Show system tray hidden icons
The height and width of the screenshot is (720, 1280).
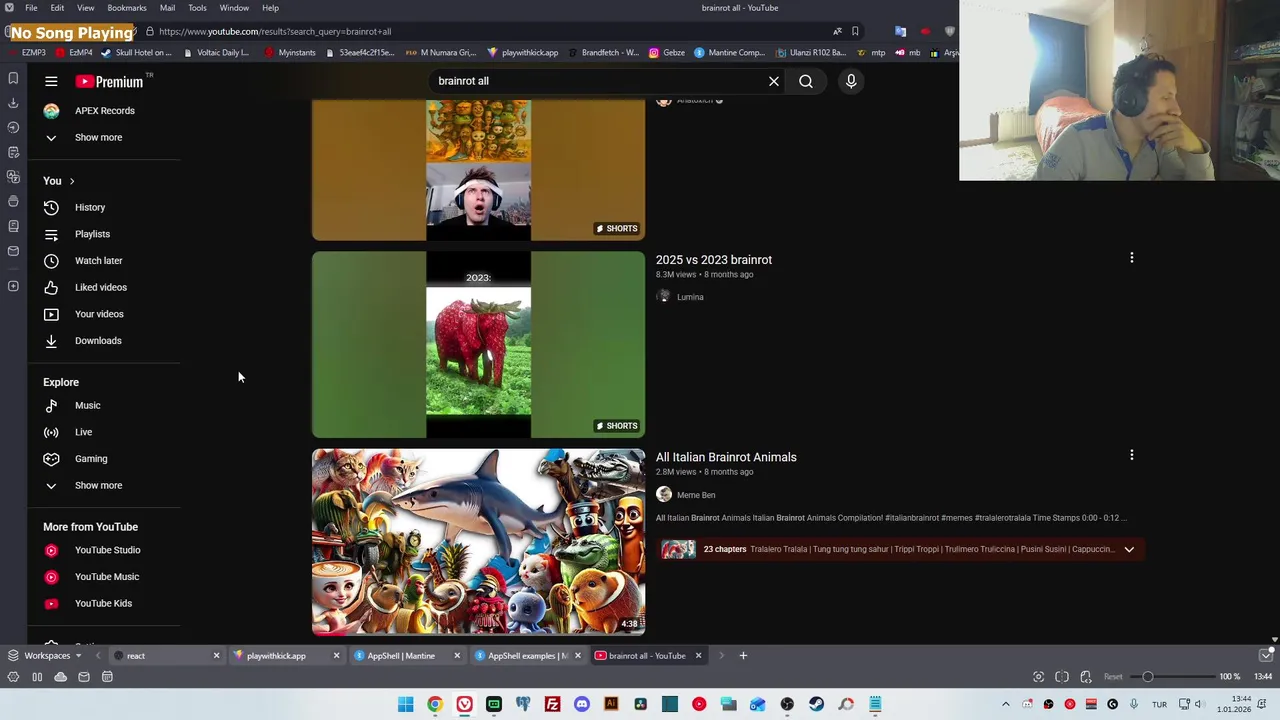tap(1006, 704)
